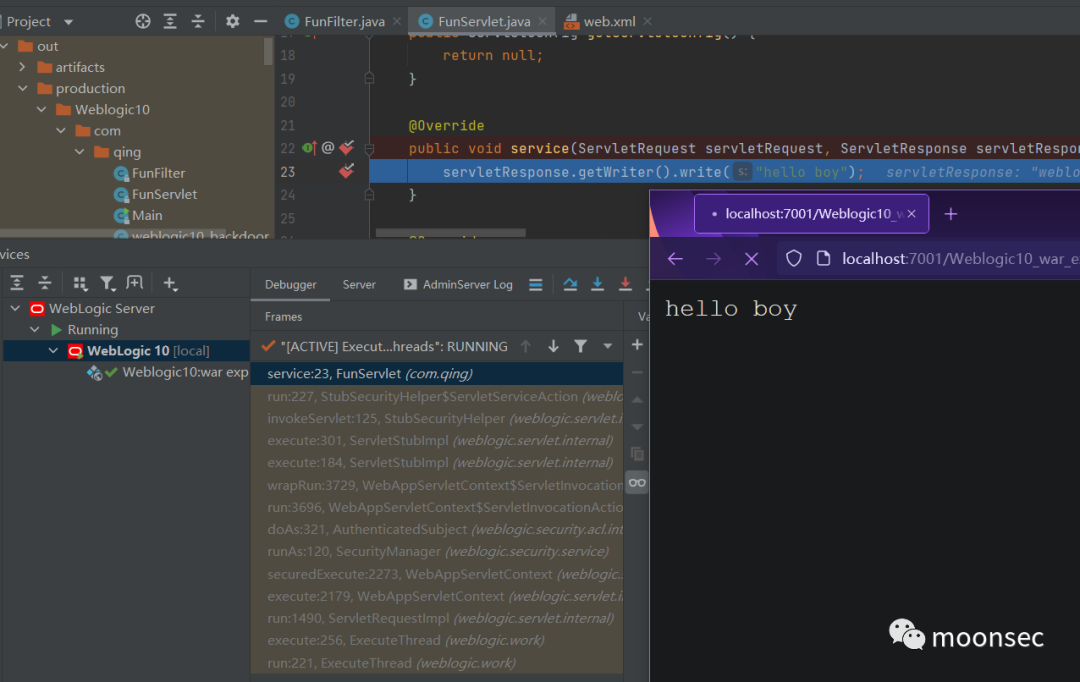Collapse the Weblogic10 folder

41,110
